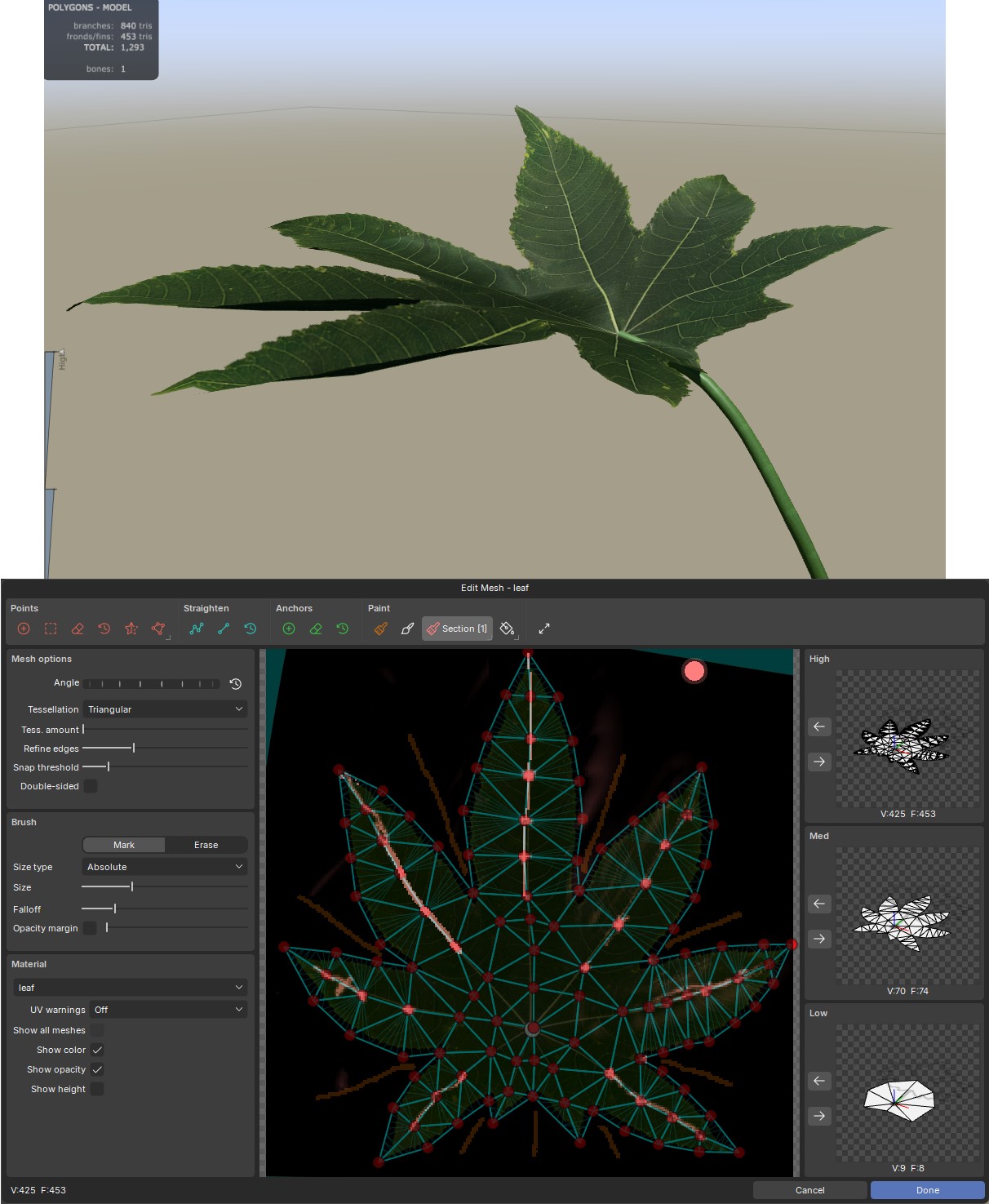Image resolution: width=989 pixels, height=1204 pixels.
Task: Open the fill bucket paint tool
Action: (507, 629)
